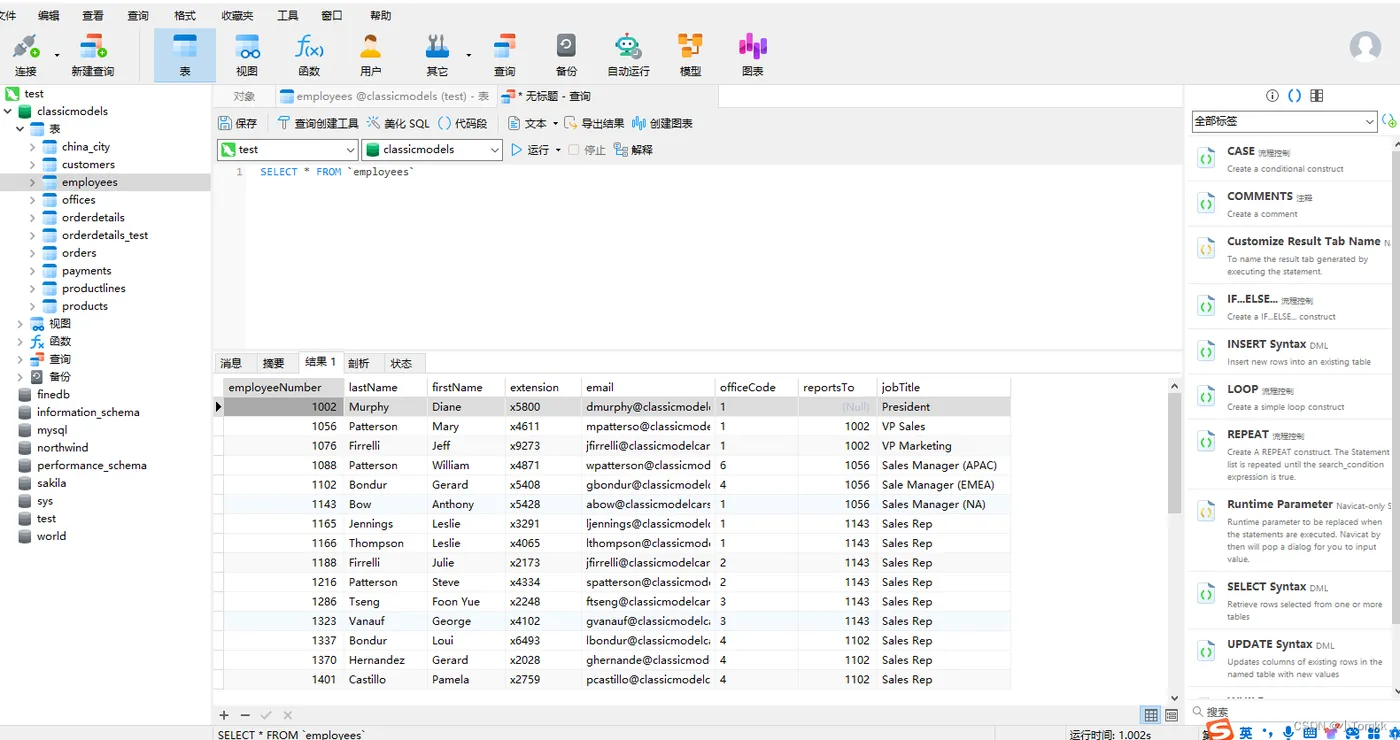This screenshot has height=740, width=1400.
Task: Open the 收藏夹 favorites menu
Action: click(x=237, y=15)
